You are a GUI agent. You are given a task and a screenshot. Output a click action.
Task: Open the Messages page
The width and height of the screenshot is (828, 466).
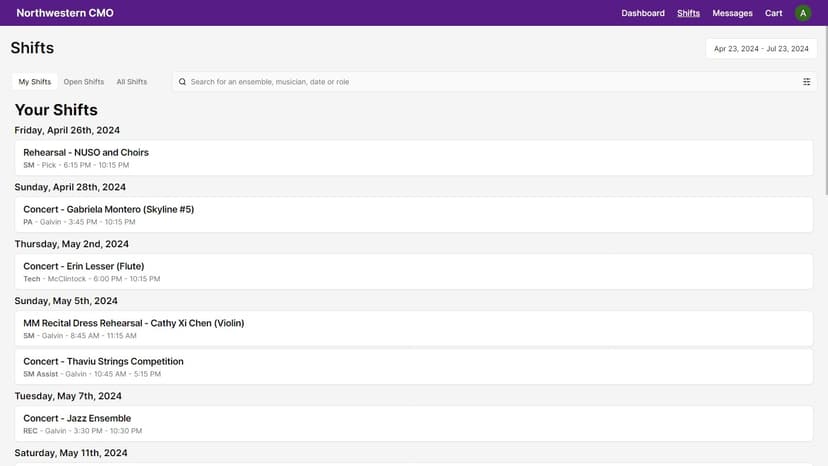tap(732, 13)
